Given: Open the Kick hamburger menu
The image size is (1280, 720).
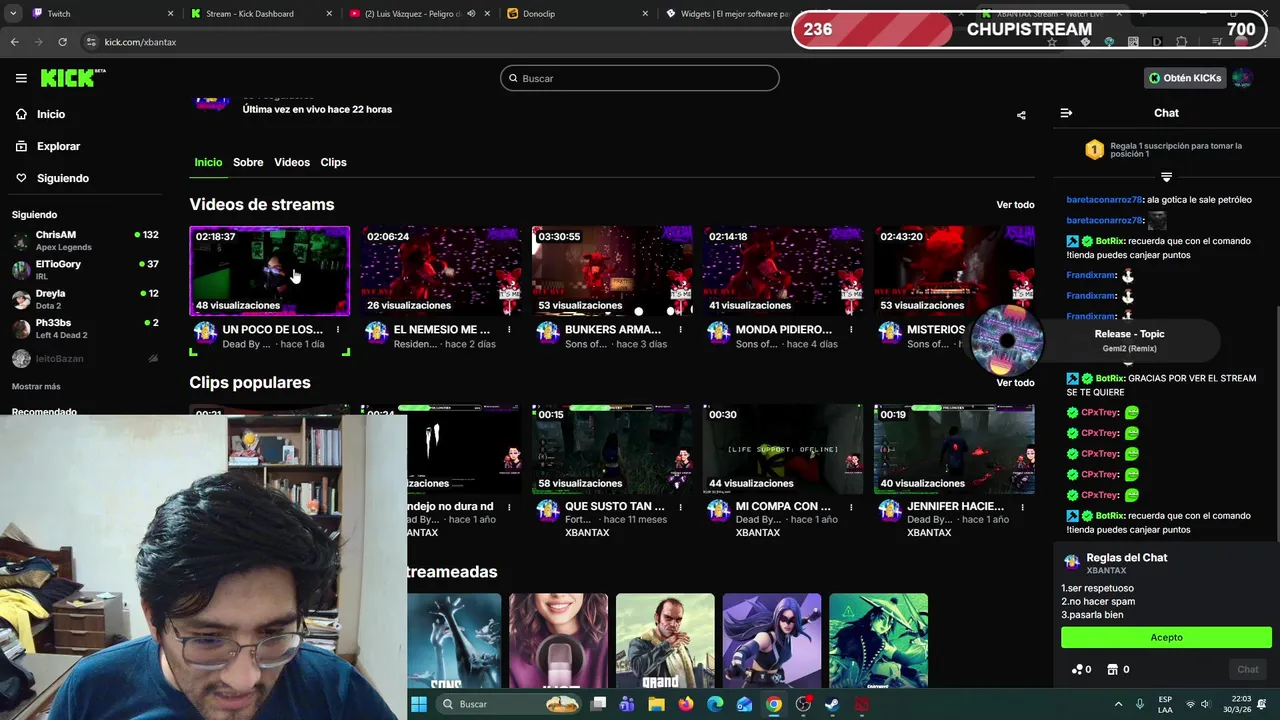Looking at the screenshot, I should [21, 78].
